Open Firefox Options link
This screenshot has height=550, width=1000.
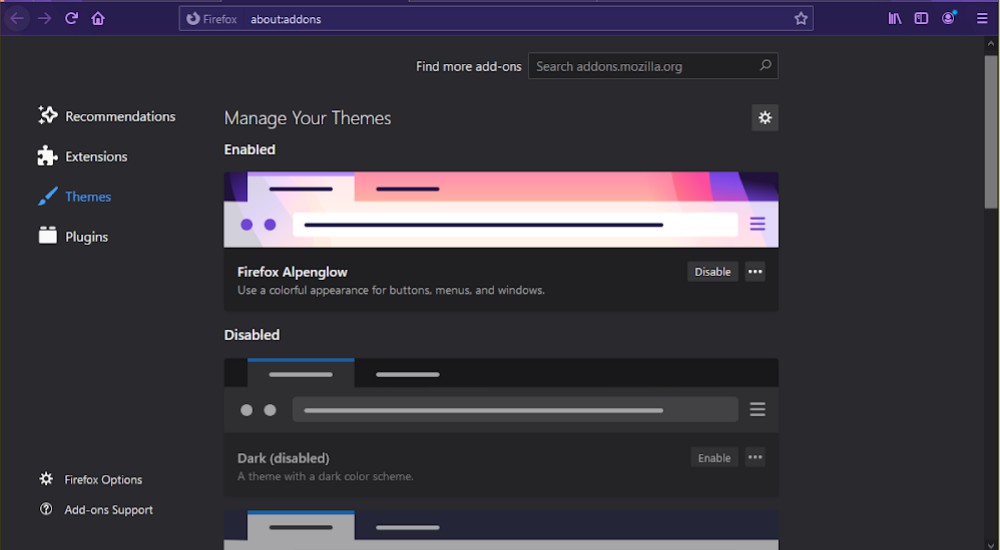pyautogui.click(x=103, y=480)
